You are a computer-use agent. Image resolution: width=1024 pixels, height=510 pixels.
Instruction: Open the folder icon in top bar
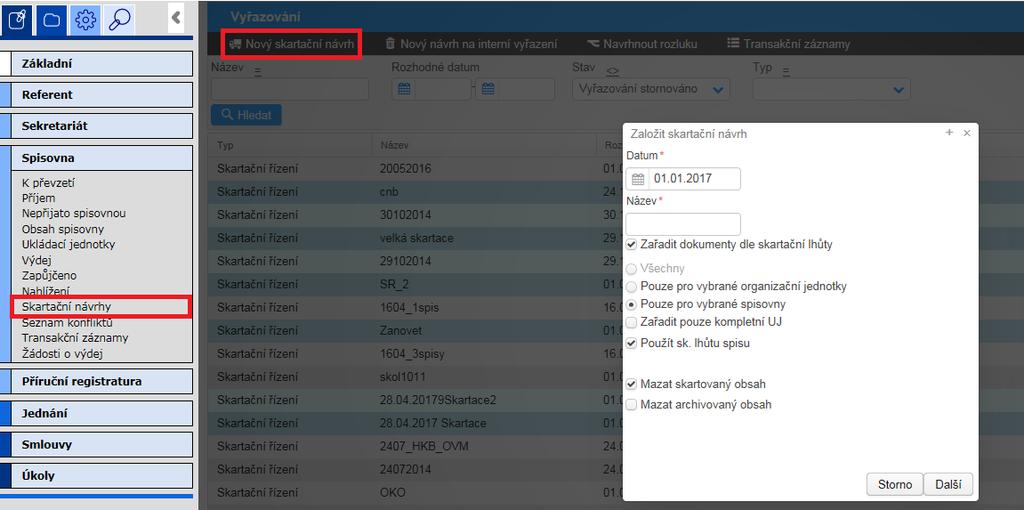click(52, 20)
